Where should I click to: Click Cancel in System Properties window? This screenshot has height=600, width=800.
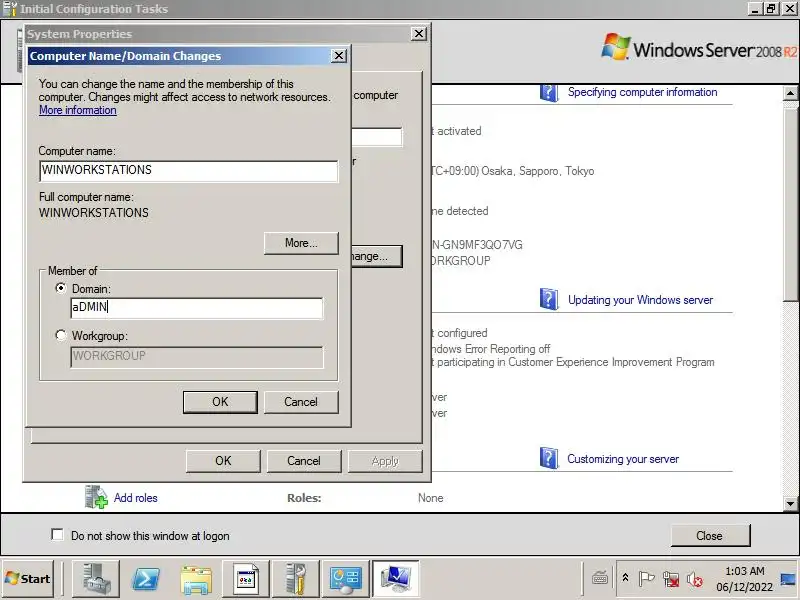tap(304, 461)
